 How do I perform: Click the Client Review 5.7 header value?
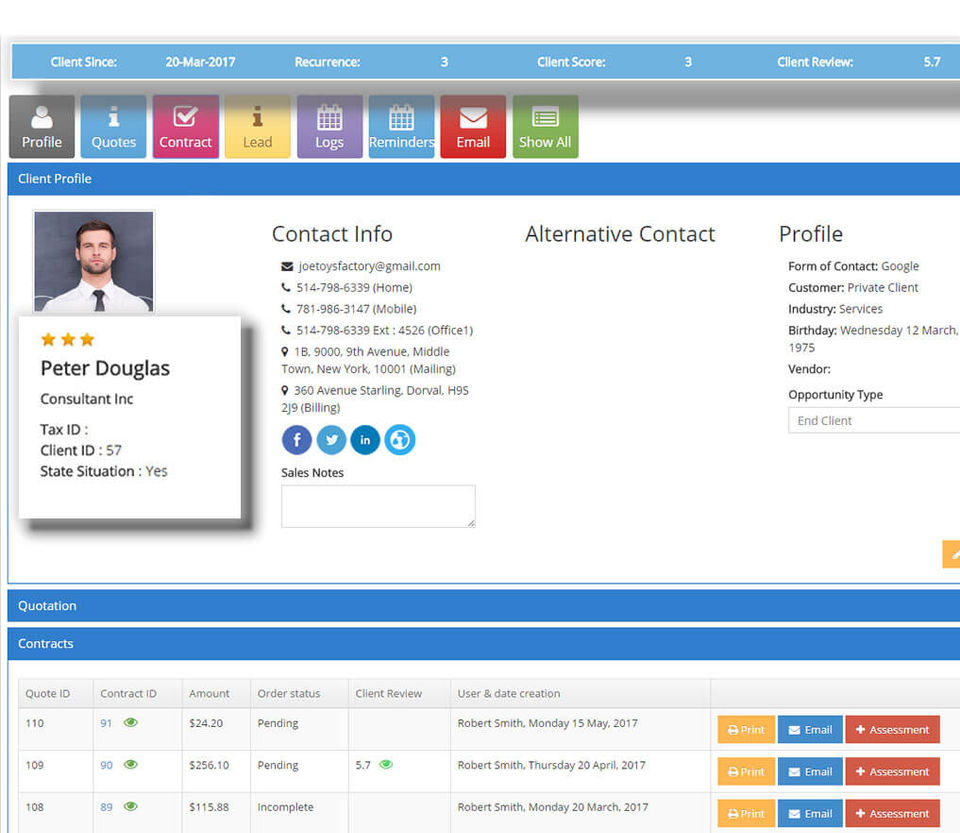[932, 62]
